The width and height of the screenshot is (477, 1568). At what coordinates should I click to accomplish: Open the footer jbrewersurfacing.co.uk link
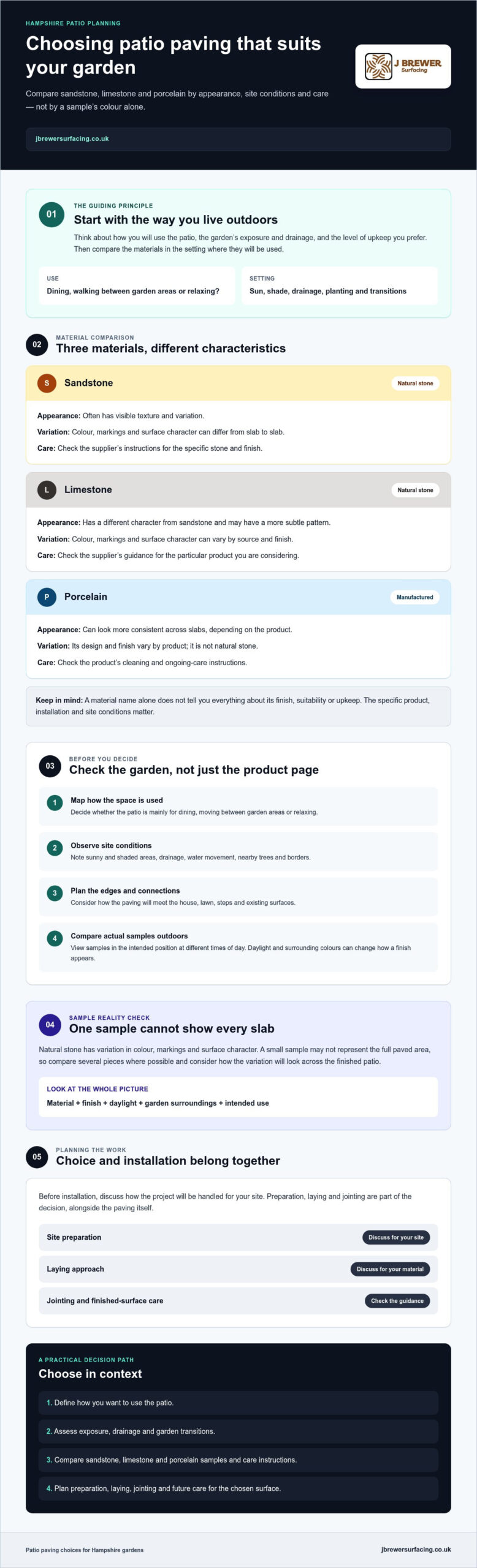tap(416, 1549)
